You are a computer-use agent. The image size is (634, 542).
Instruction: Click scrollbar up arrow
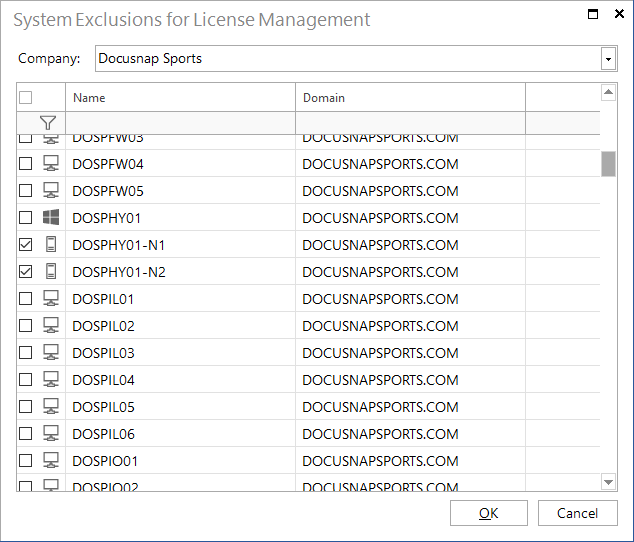(609, 92)
